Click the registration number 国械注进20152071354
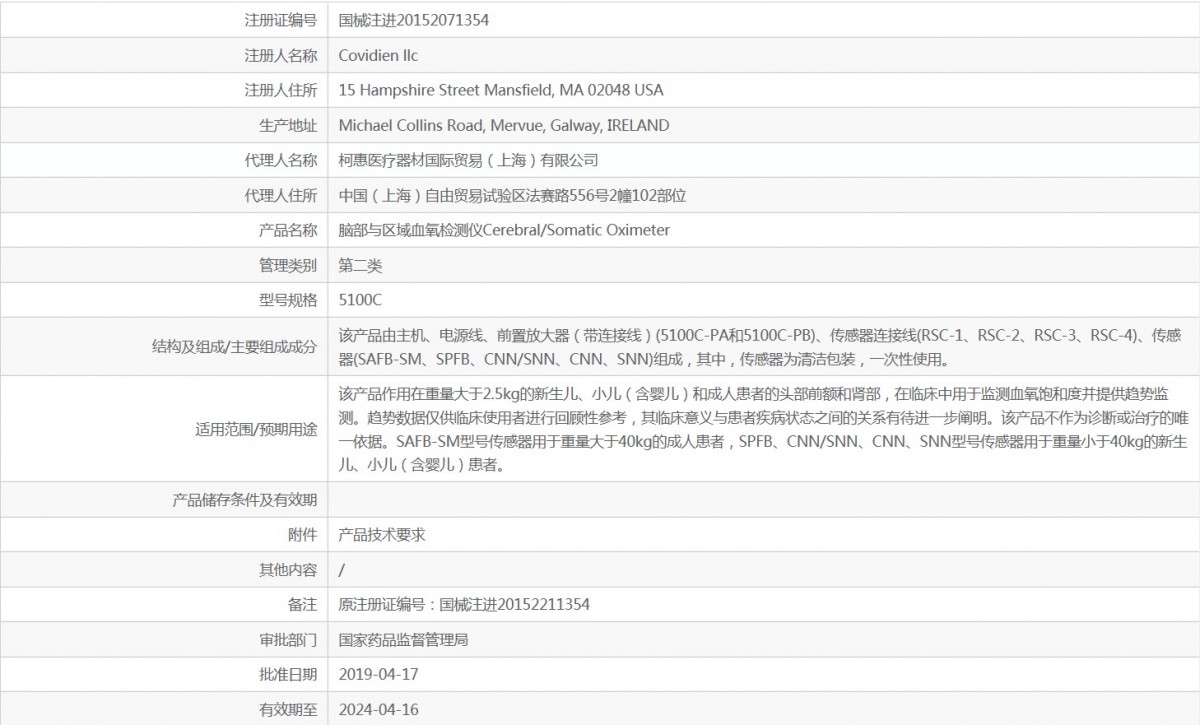This screenshot has width=1200, height=725. click(414, 20)
